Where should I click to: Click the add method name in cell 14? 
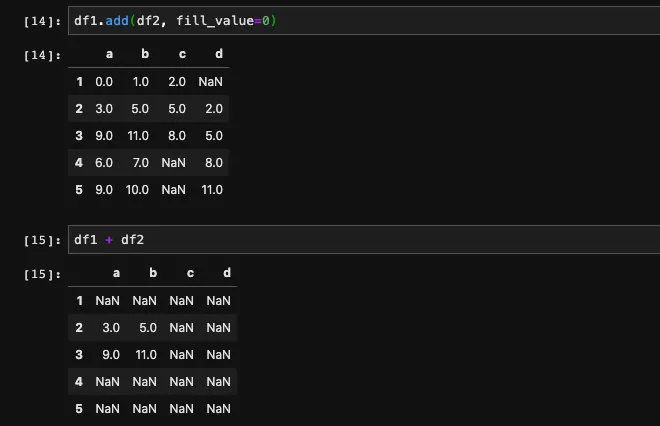117,21
